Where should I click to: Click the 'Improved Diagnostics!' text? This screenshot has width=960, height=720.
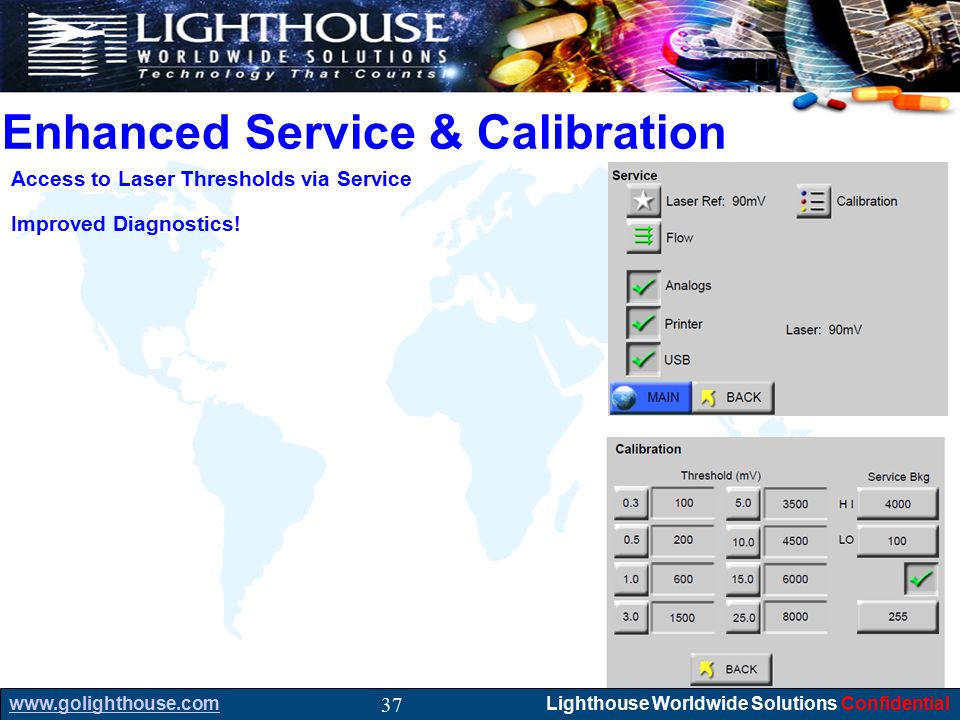point(126,224)
